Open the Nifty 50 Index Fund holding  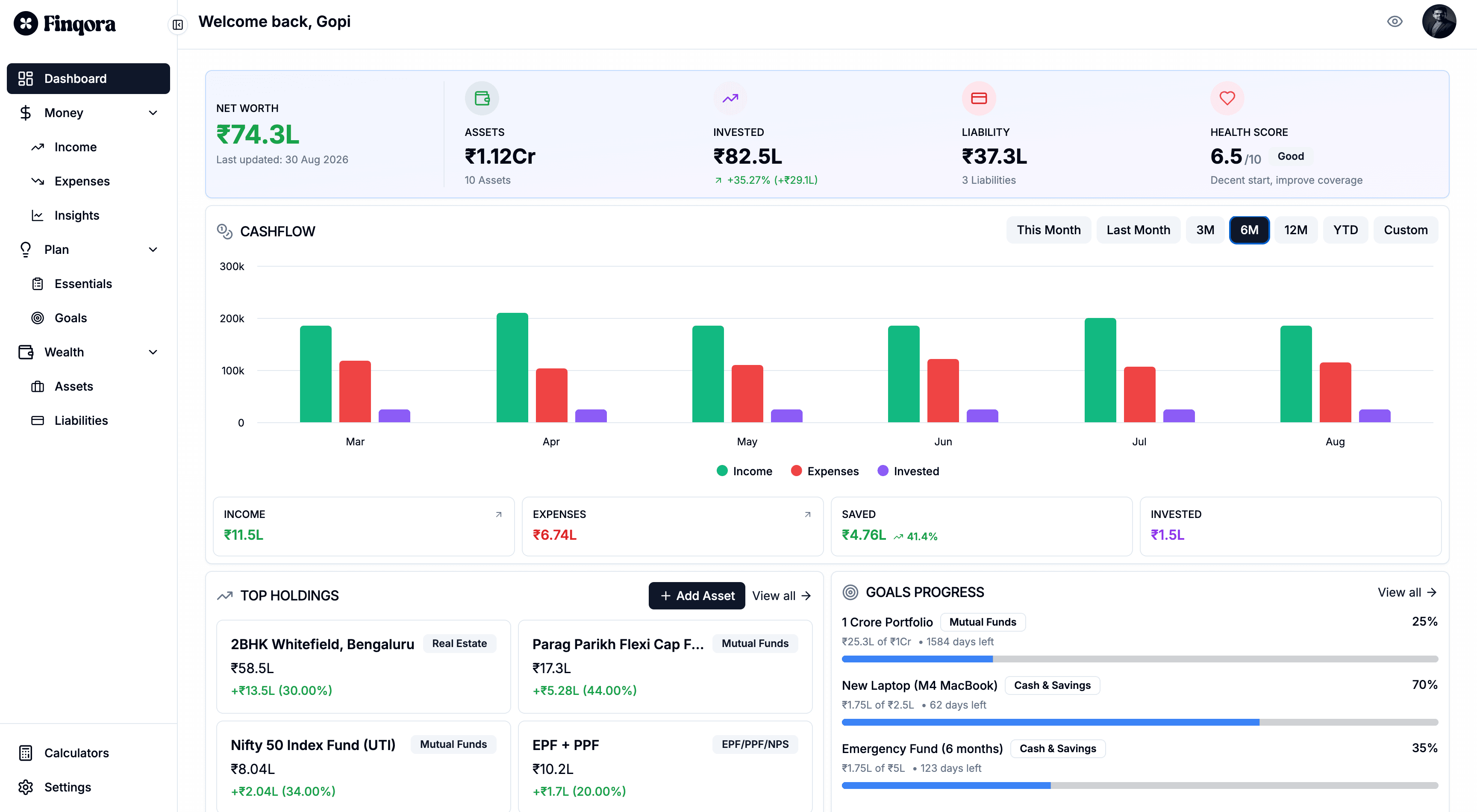point(363,767)
